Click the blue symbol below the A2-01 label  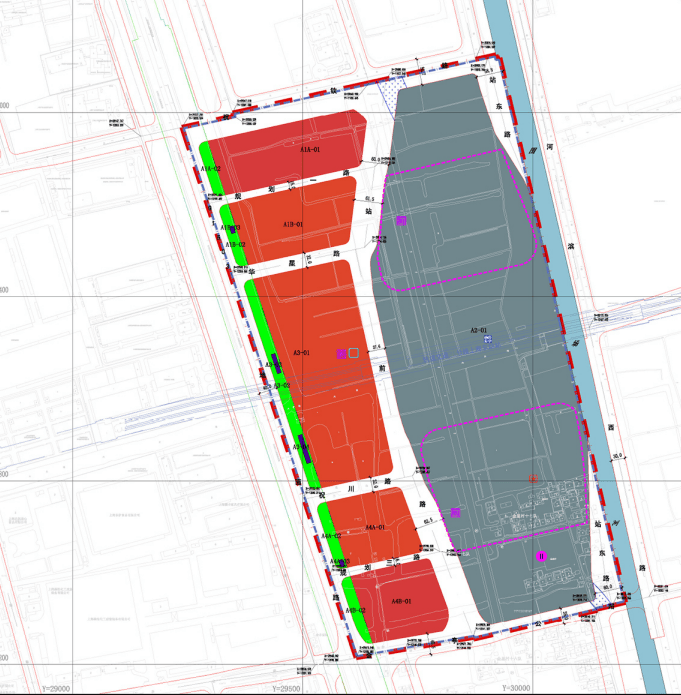485,340
